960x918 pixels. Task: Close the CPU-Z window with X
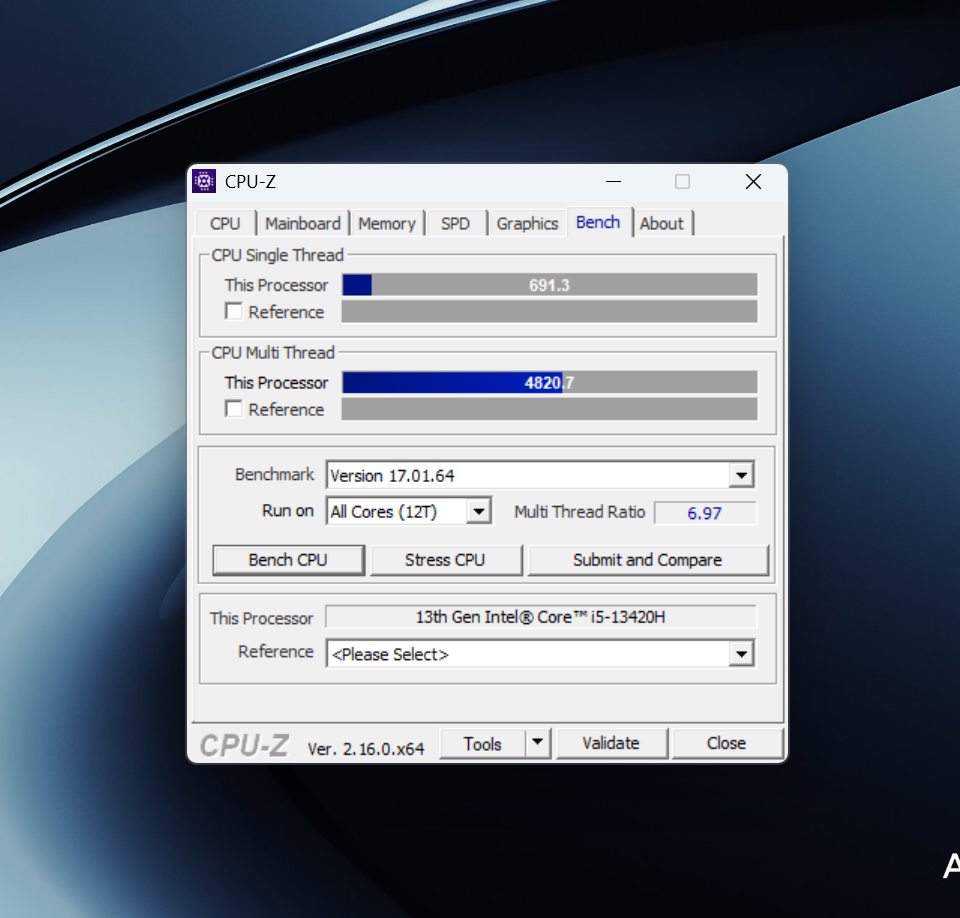pos(753,181)
